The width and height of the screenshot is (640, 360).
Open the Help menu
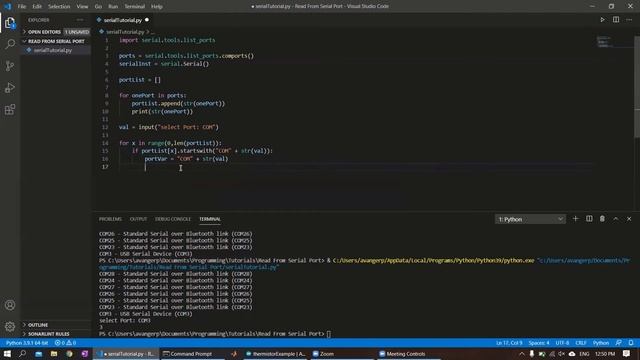[x=157, y=6]
